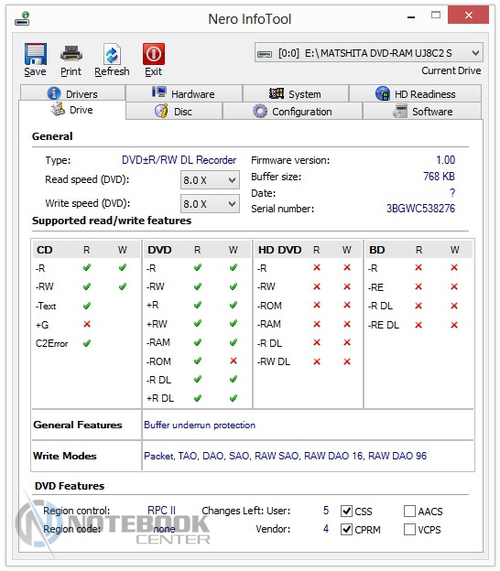Switch to the Disc tab
The image size is (500, 571).
[174, 111]
